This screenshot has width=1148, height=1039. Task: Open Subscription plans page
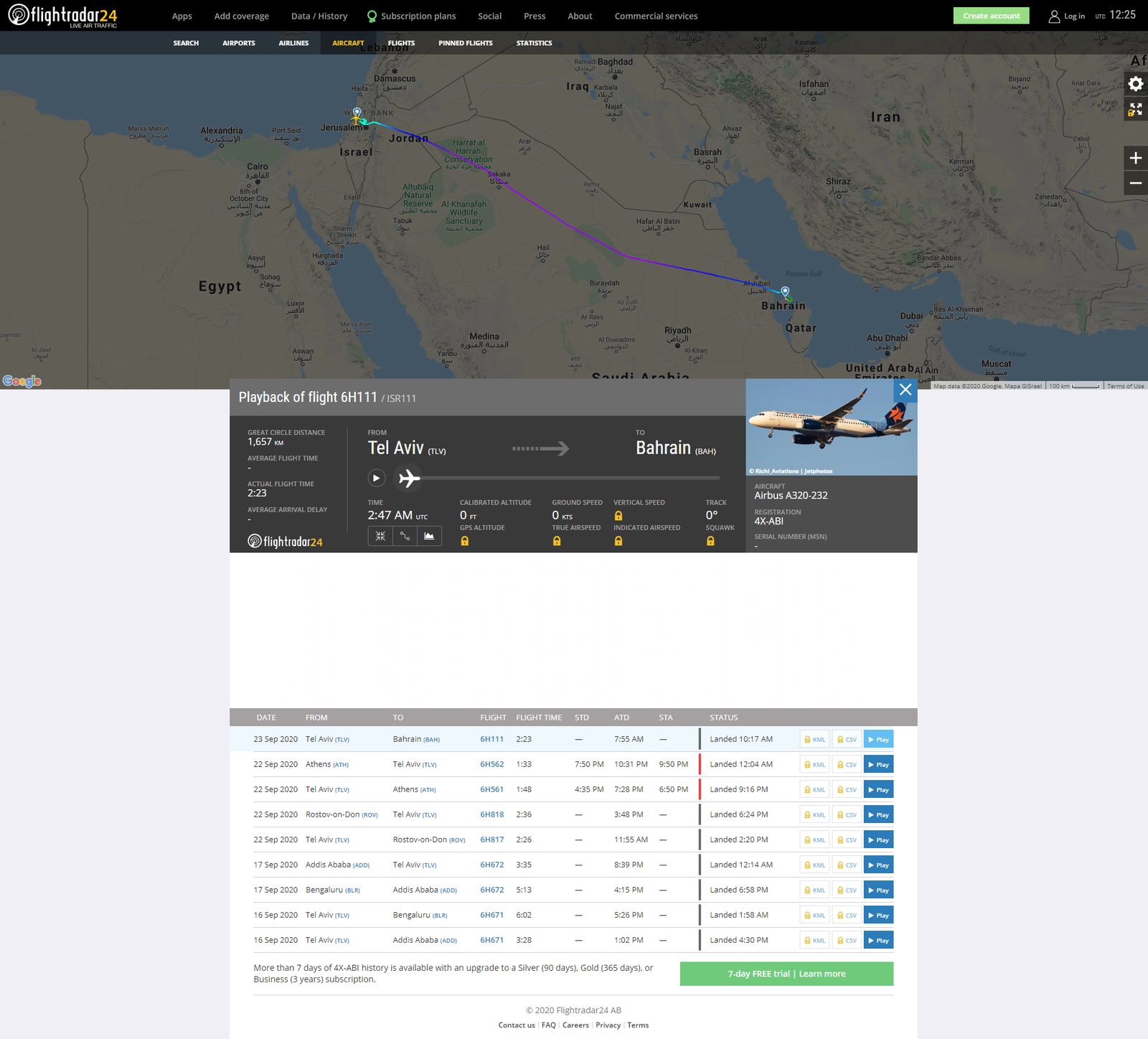(412, 16)
